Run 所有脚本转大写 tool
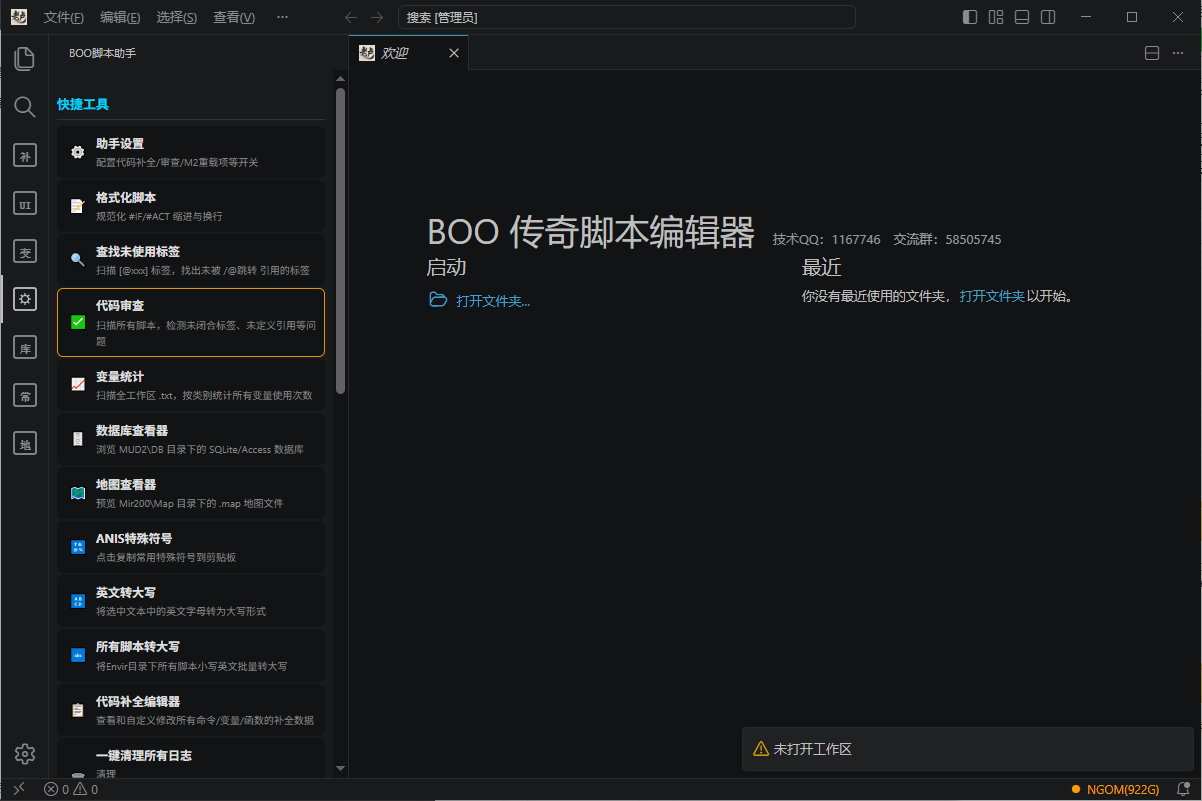Screen dimensions: 1202x801 coord(191,655)
